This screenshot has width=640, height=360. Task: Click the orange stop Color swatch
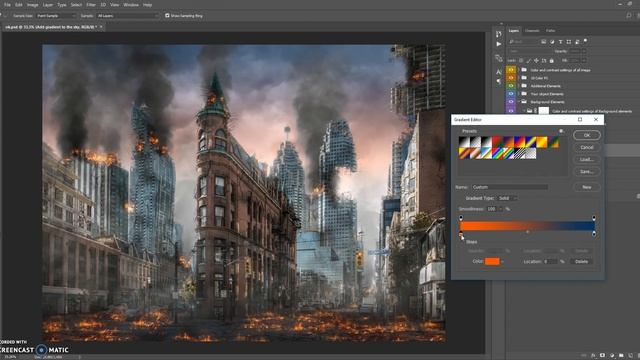(492, 262)
